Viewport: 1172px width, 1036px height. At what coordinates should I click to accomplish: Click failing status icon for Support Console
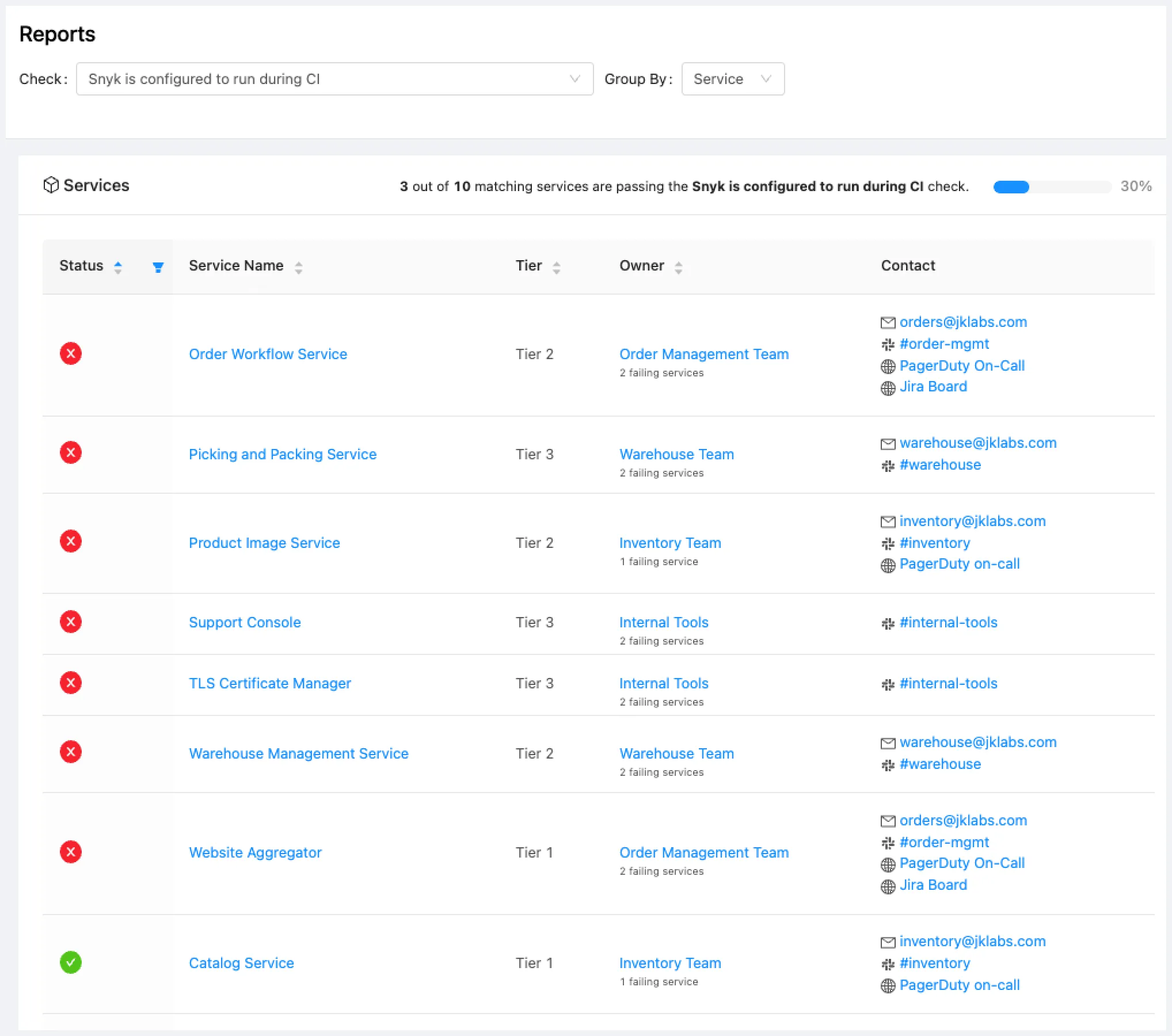[x=71, y=622]
